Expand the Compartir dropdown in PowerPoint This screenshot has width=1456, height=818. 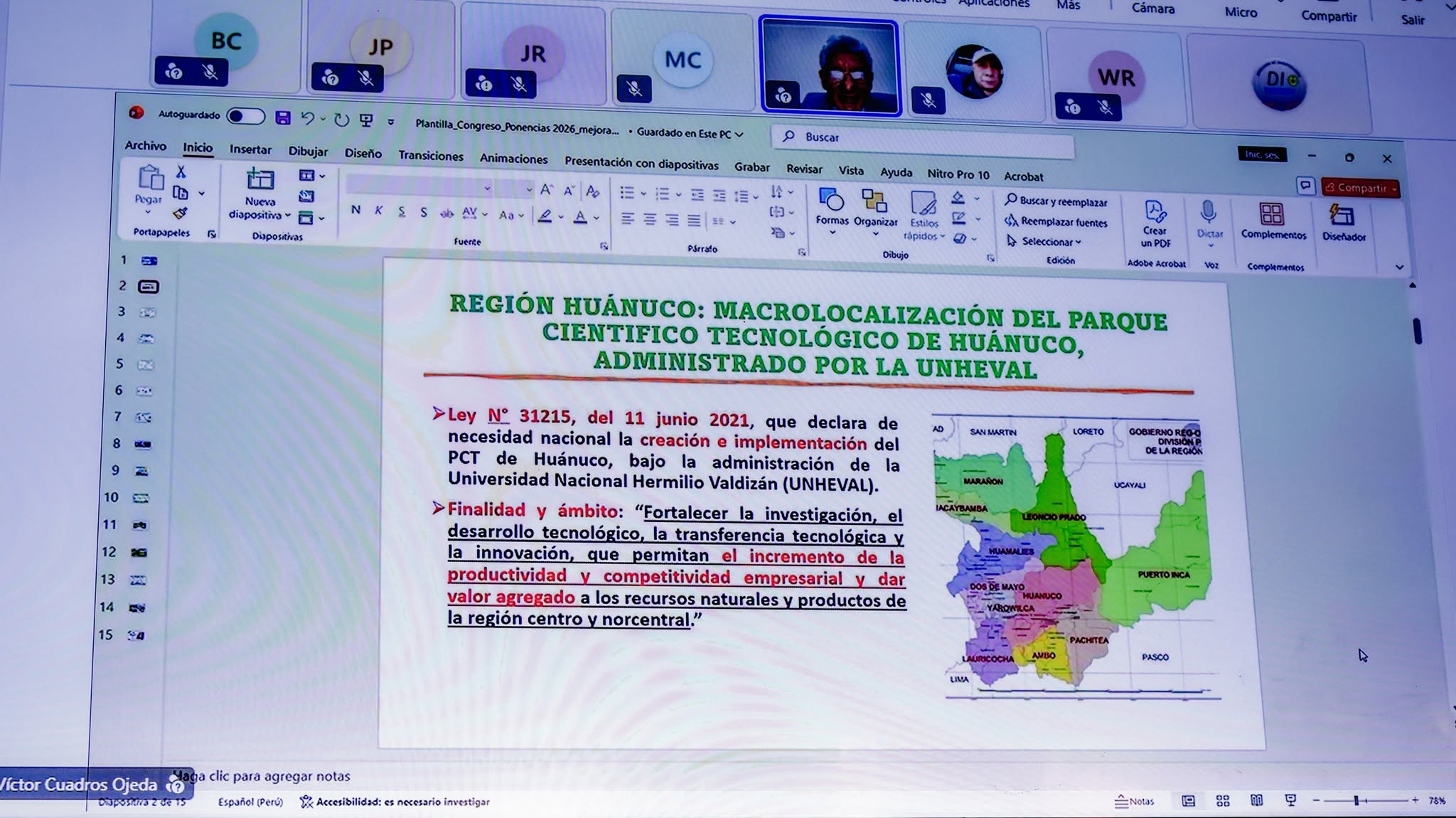tap(1395, 188)
